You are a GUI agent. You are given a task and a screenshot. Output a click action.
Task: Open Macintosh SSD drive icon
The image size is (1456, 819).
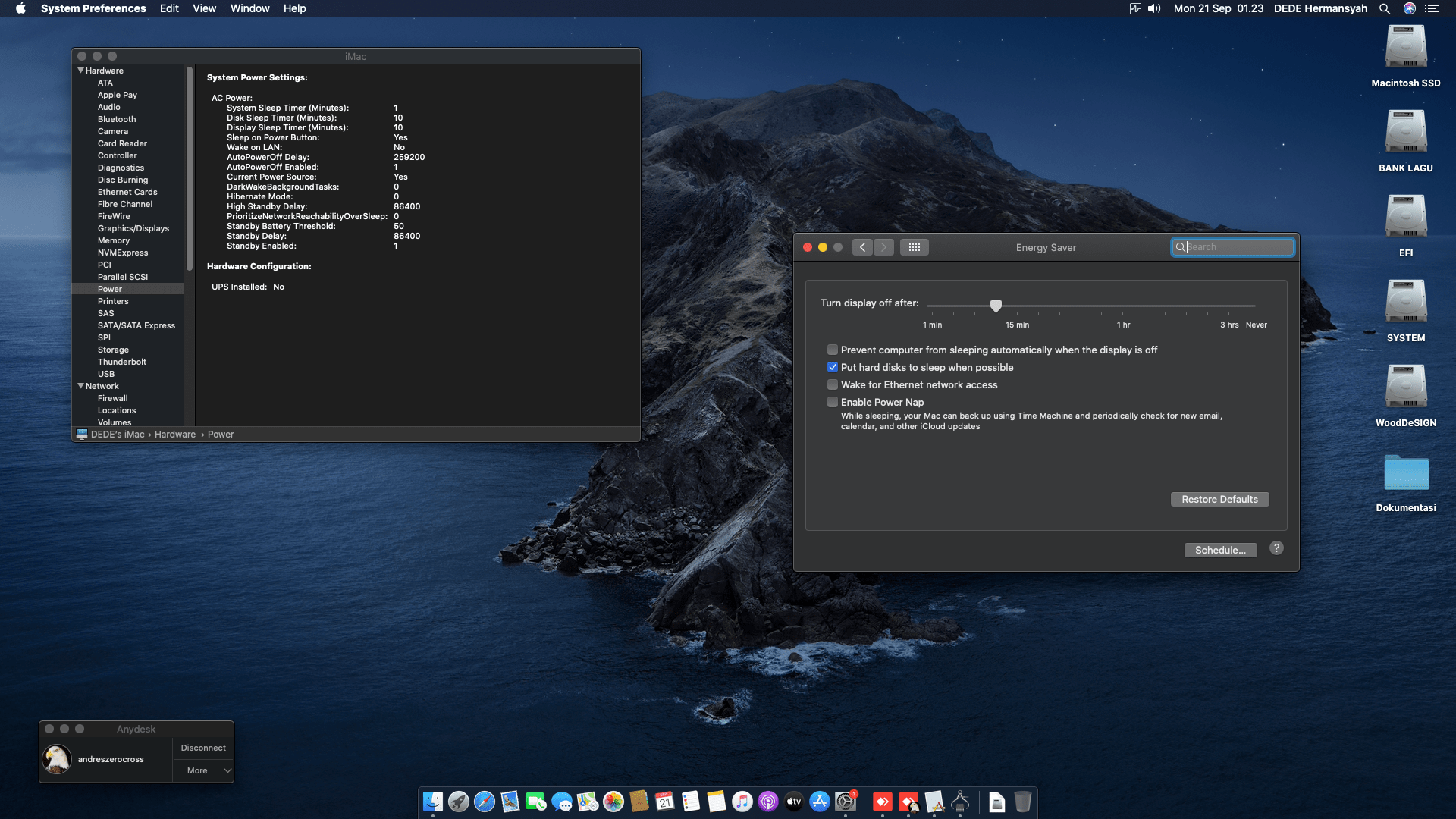[x=1405, y=49]
